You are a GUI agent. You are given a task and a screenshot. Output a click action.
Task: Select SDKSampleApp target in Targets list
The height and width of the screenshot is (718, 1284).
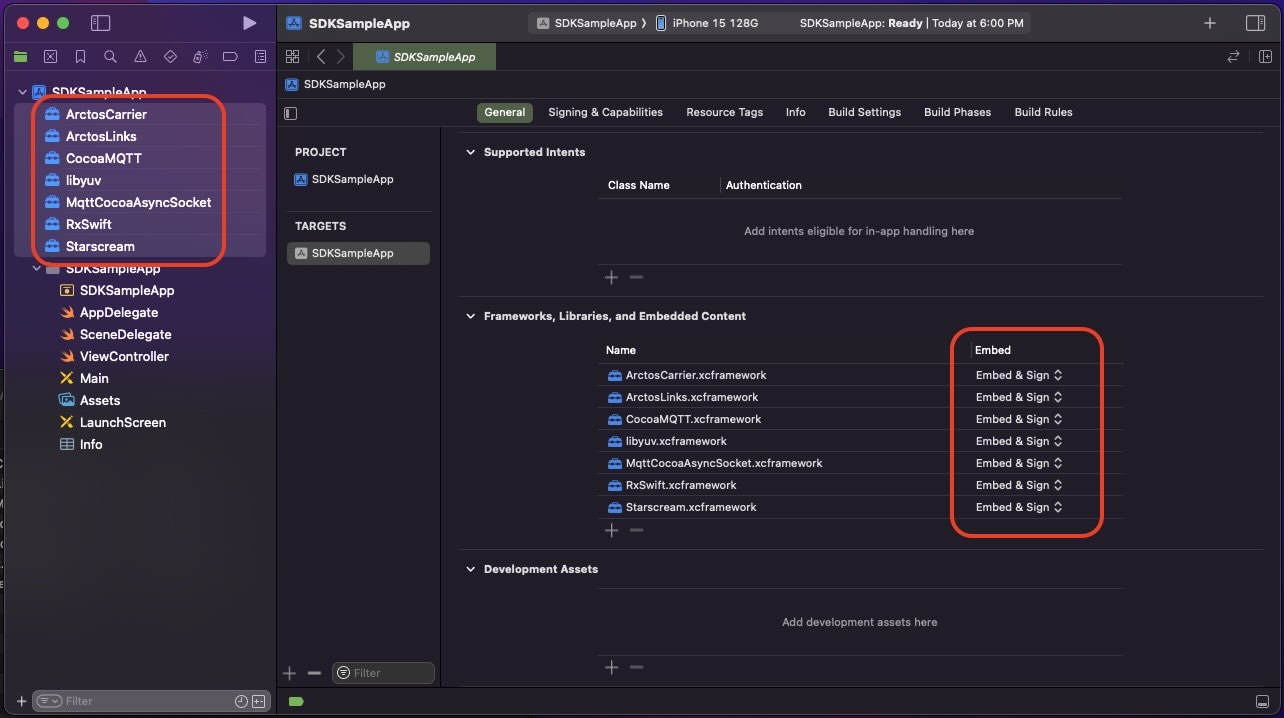pyautogui.click(x=352, y=254)
